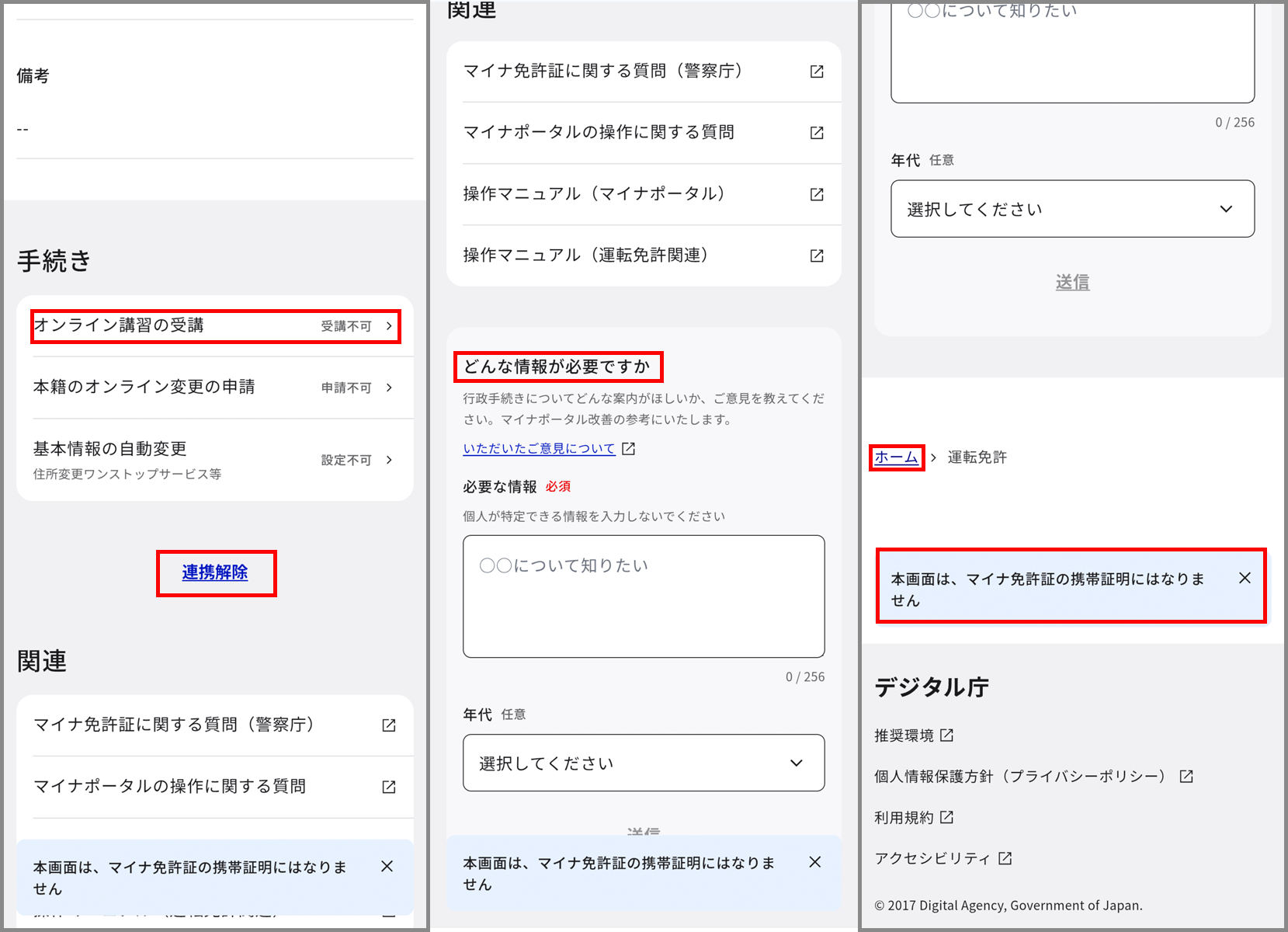Expand the オンライン講習の受講 row chevron
The width and height of the screenshot is (1288, 932).
[x=389, y=326]
